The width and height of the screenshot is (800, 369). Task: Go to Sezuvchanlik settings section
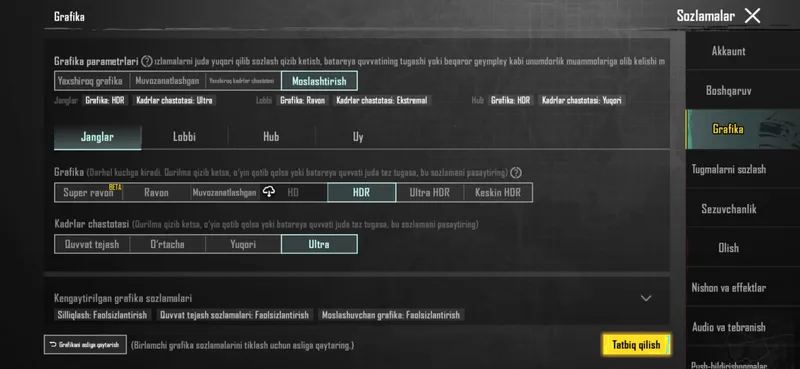click(x=729, y=209)
